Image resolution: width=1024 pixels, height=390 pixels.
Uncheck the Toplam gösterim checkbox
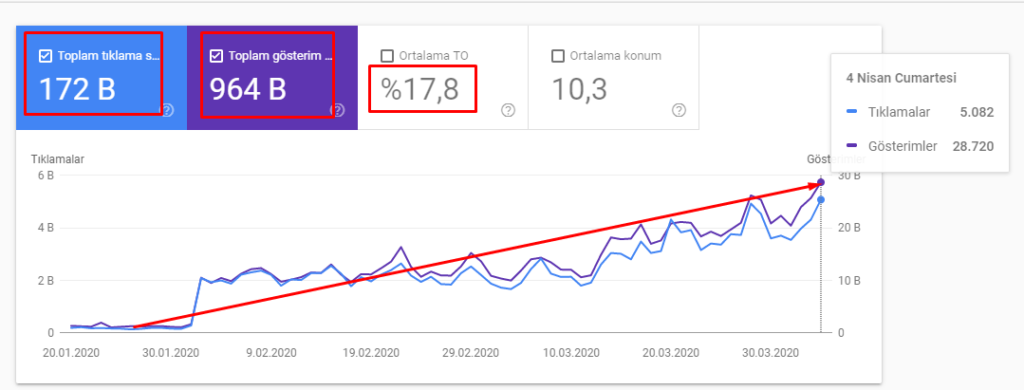coord(216,56)
